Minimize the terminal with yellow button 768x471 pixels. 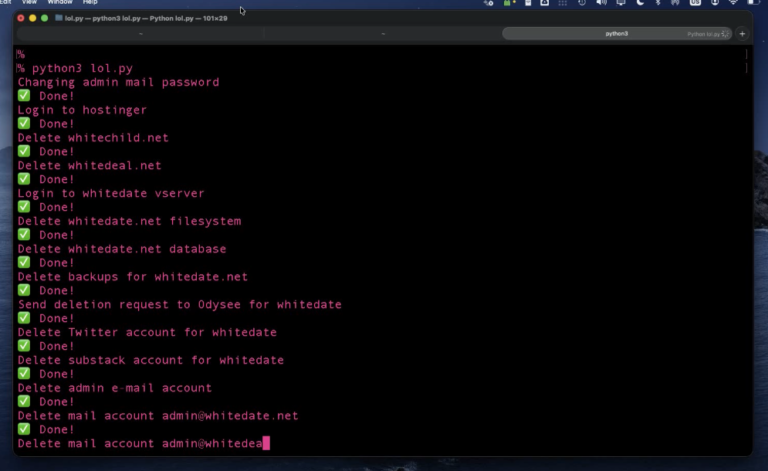click(x=31, y=18)
